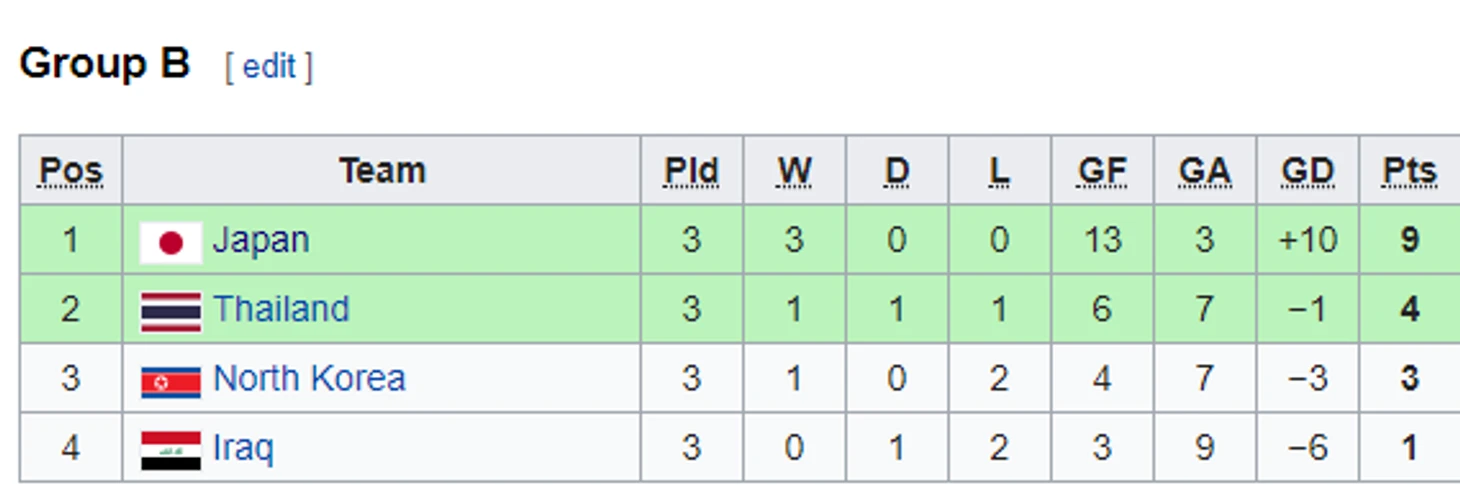Click the Team column header
This screenshot has height=485, width=1460.
tap(382, 171)
